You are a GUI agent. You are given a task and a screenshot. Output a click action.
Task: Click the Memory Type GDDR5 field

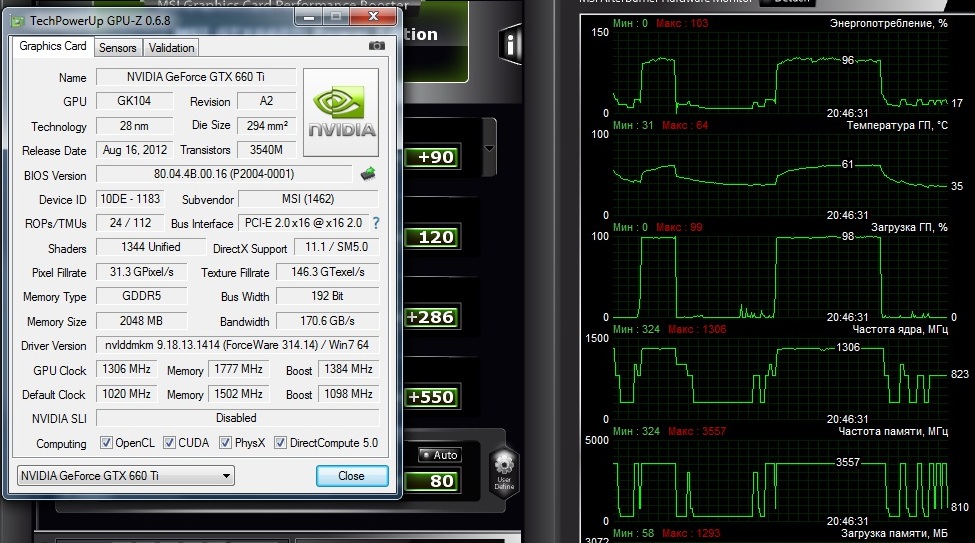tap(141, 297)
